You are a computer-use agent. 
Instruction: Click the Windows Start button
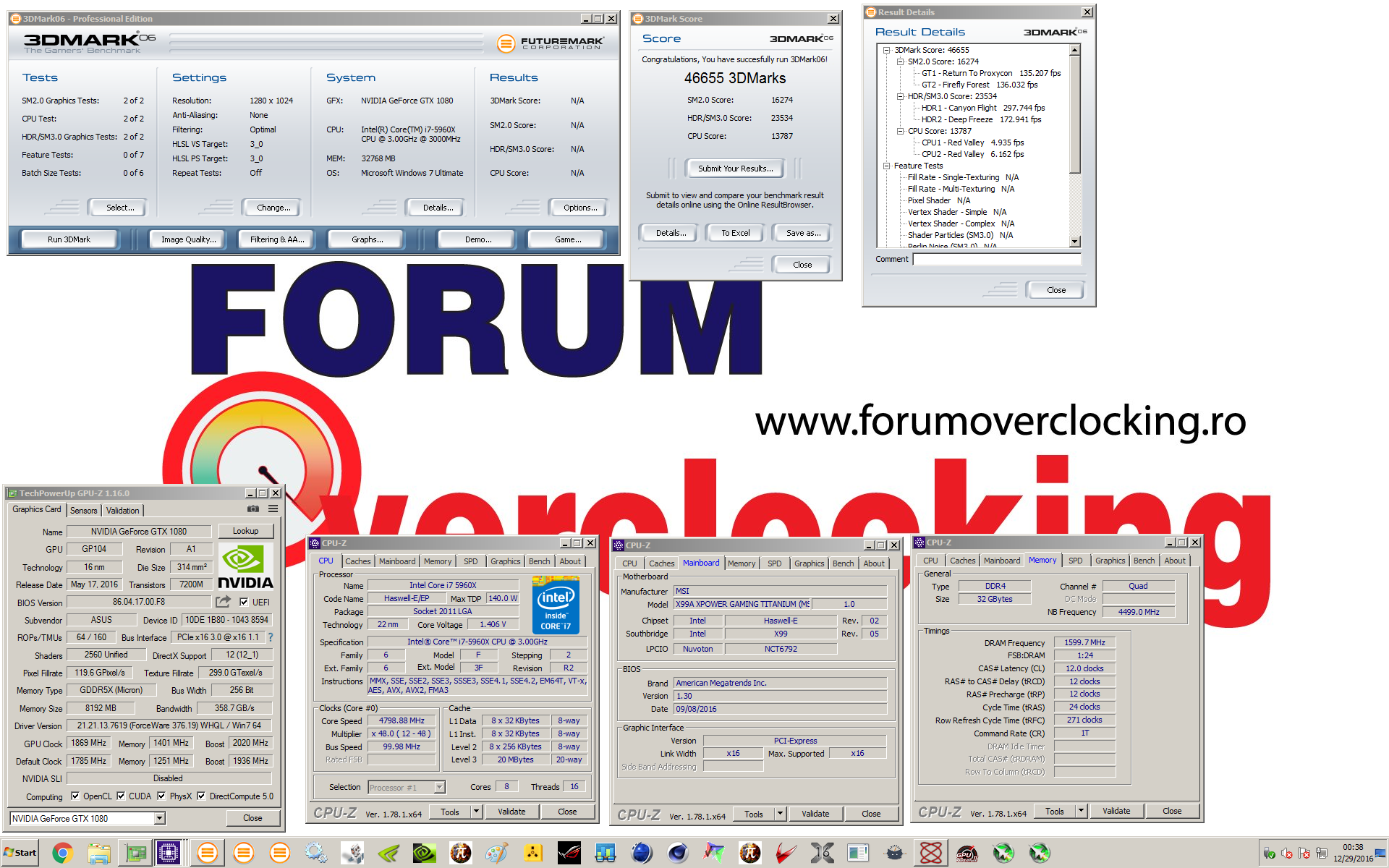pos(20,853)
